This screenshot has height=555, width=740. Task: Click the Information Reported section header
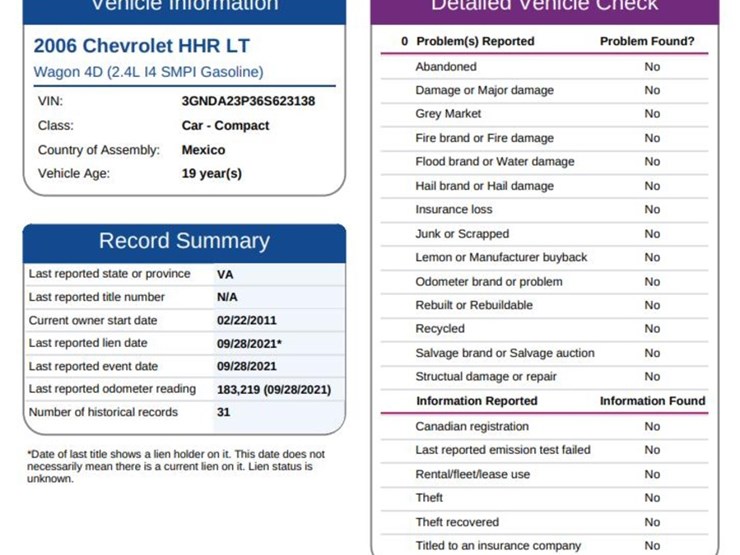(476, 401)
